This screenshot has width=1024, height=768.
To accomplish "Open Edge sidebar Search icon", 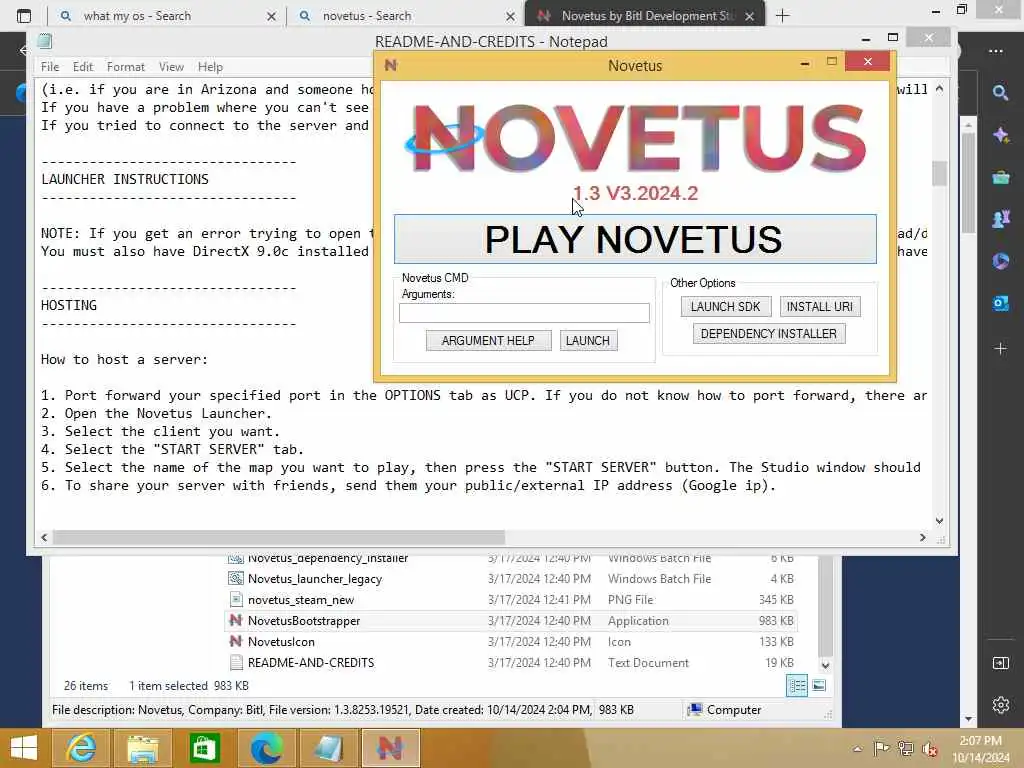I will click(1000, 93).
